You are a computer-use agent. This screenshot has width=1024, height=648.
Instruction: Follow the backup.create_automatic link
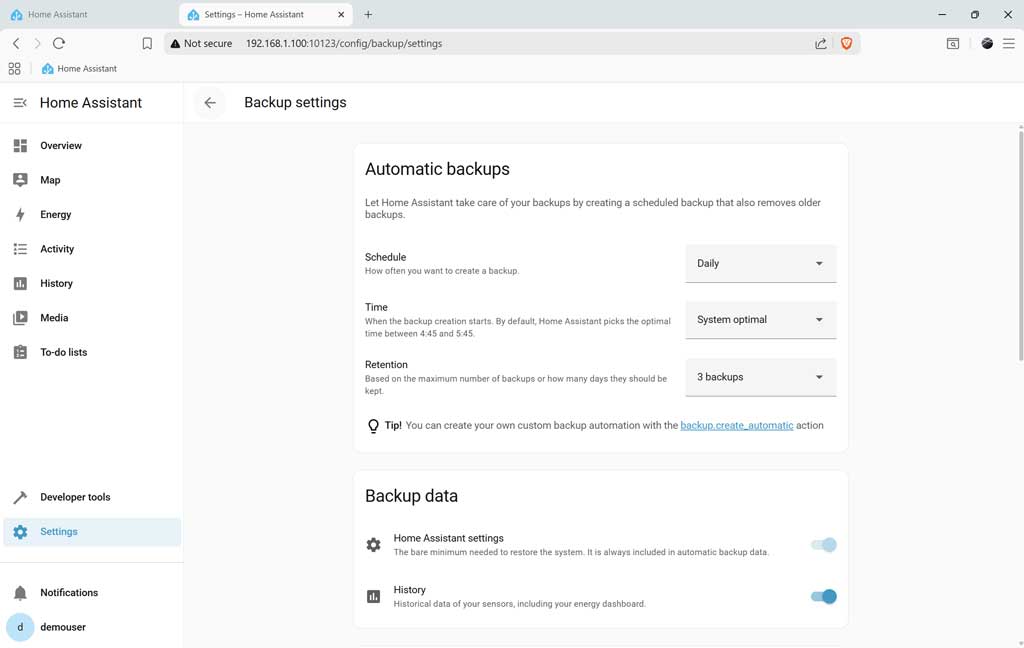[737, 425]
